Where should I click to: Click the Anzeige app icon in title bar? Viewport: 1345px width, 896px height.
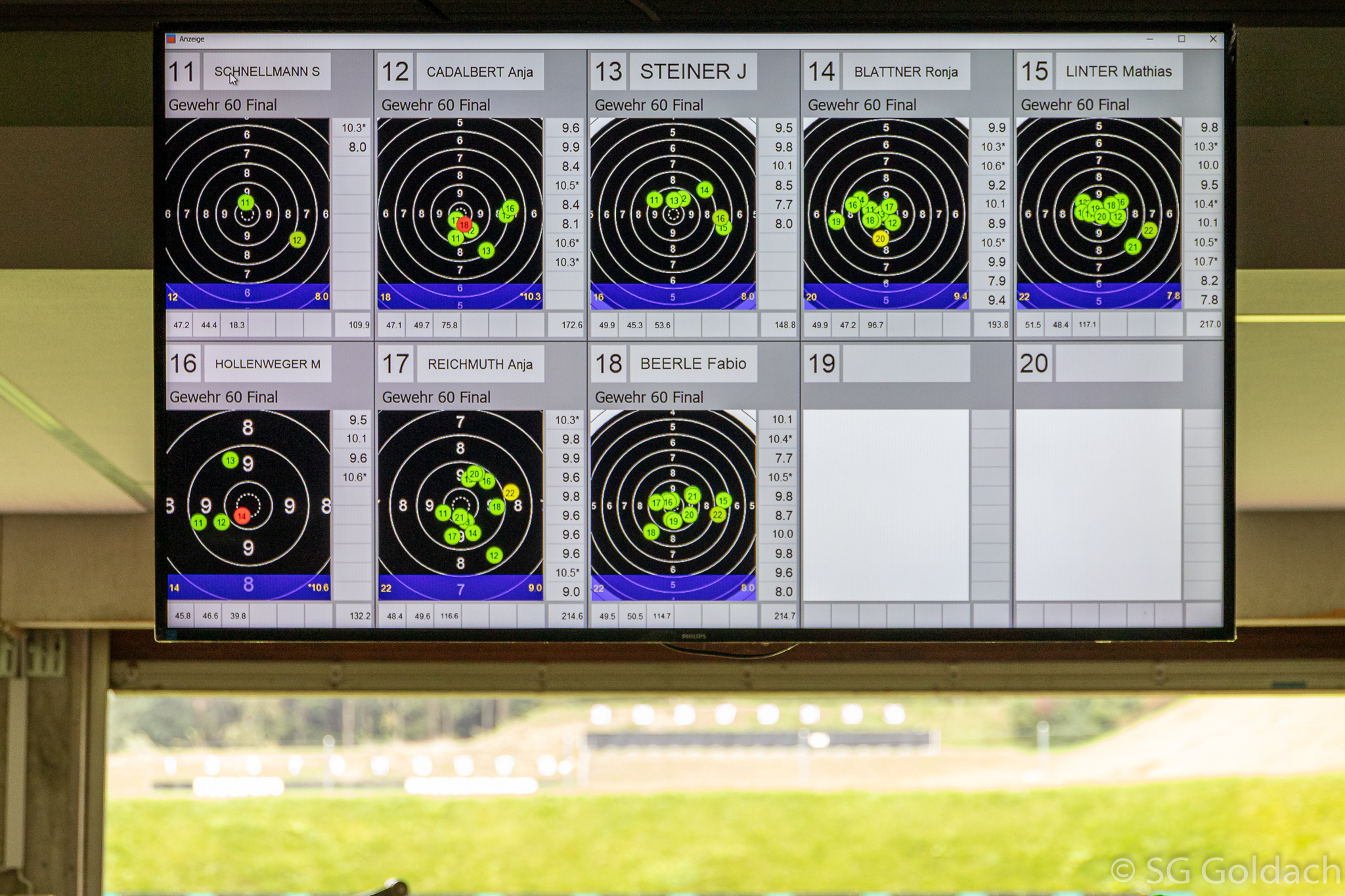pyautogui.click(x=171, y=39)
